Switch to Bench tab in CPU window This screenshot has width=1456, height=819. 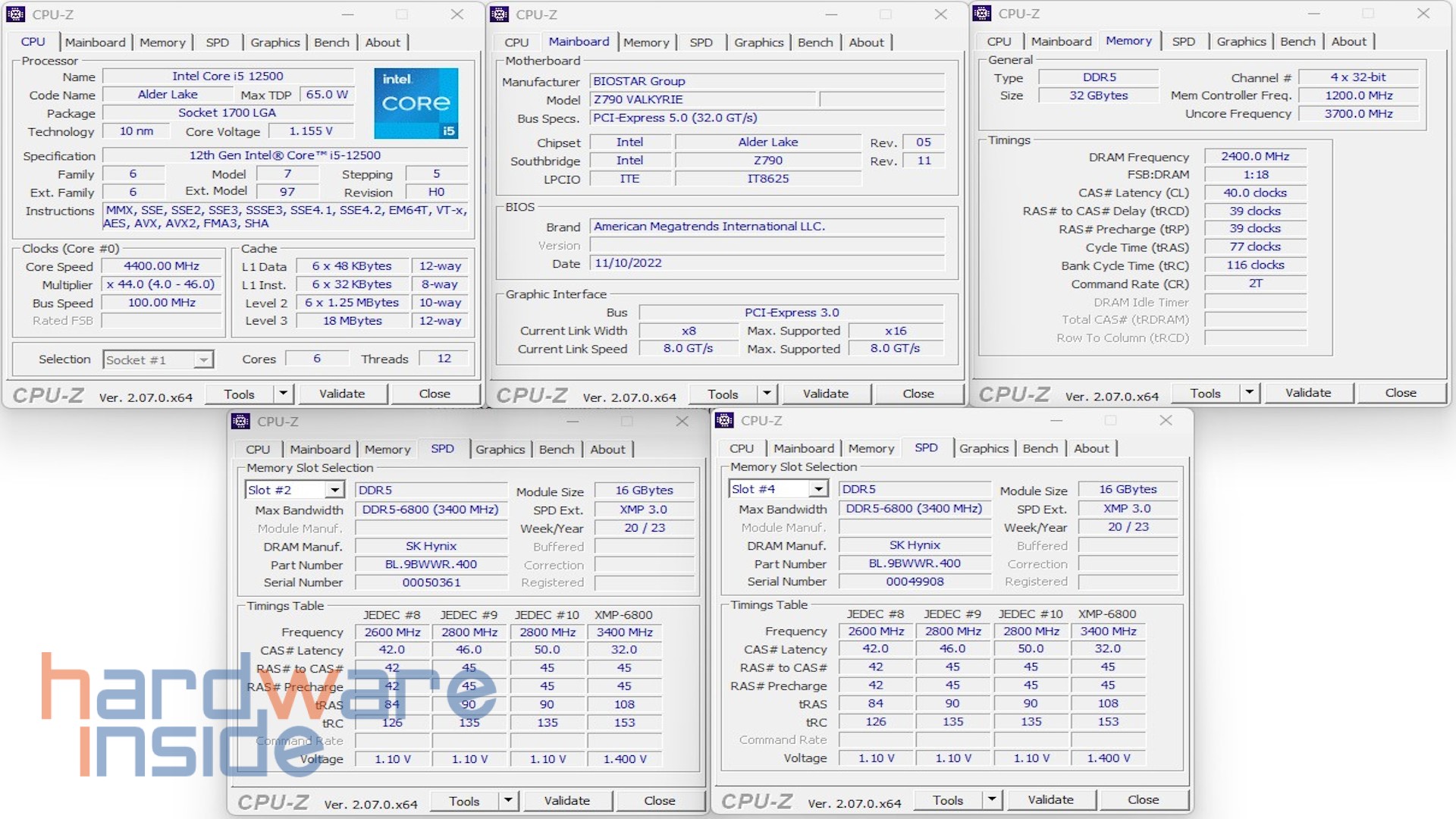(331, 42)
